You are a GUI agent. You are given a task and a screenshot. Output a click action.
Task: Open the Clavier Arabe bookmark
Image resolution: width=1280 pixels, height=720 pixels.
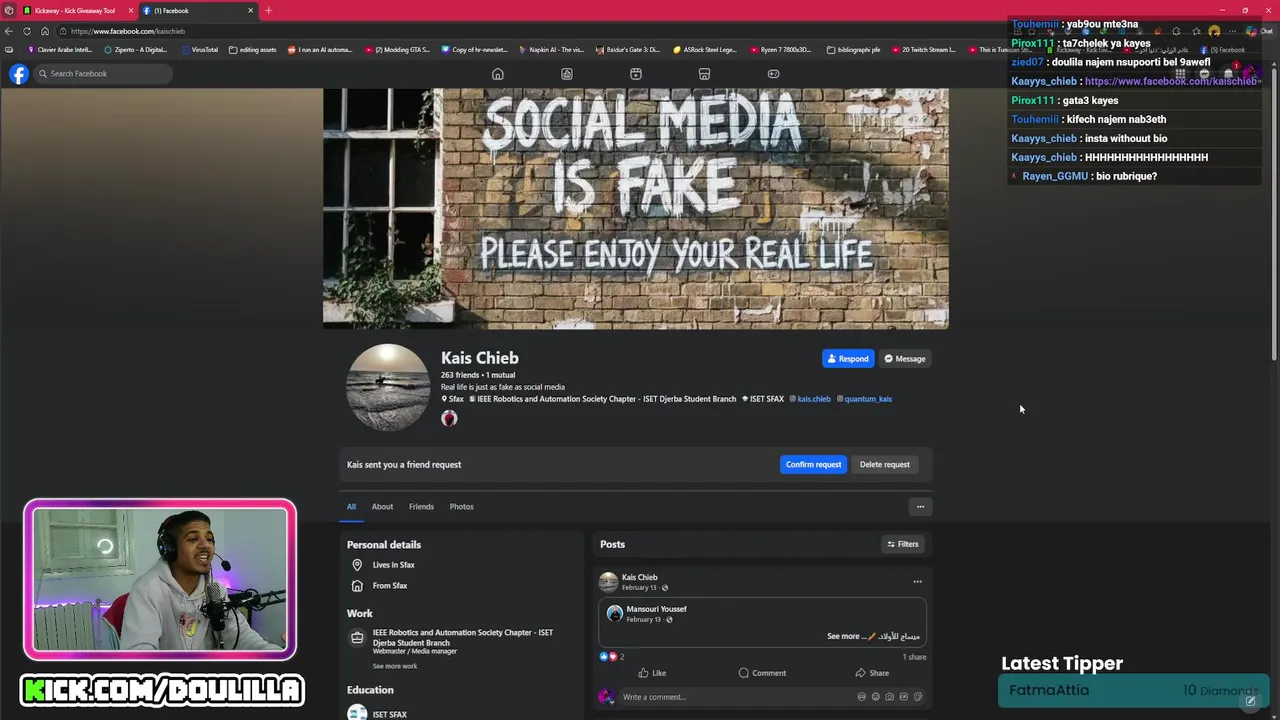[59, 50]
